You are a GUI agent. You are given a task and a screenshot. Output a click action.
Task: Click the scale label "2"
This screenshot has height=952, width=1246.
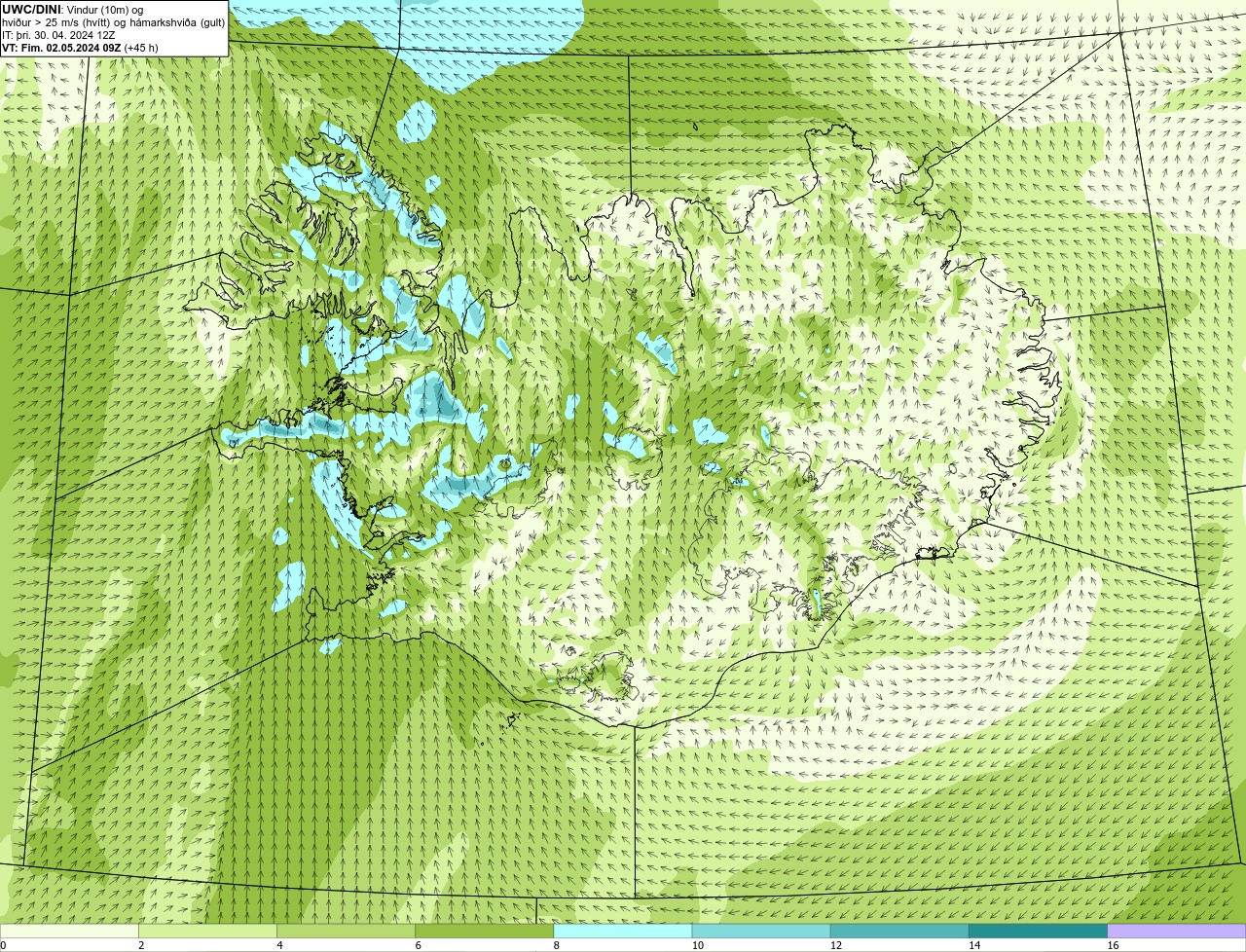tap(141, 945)
